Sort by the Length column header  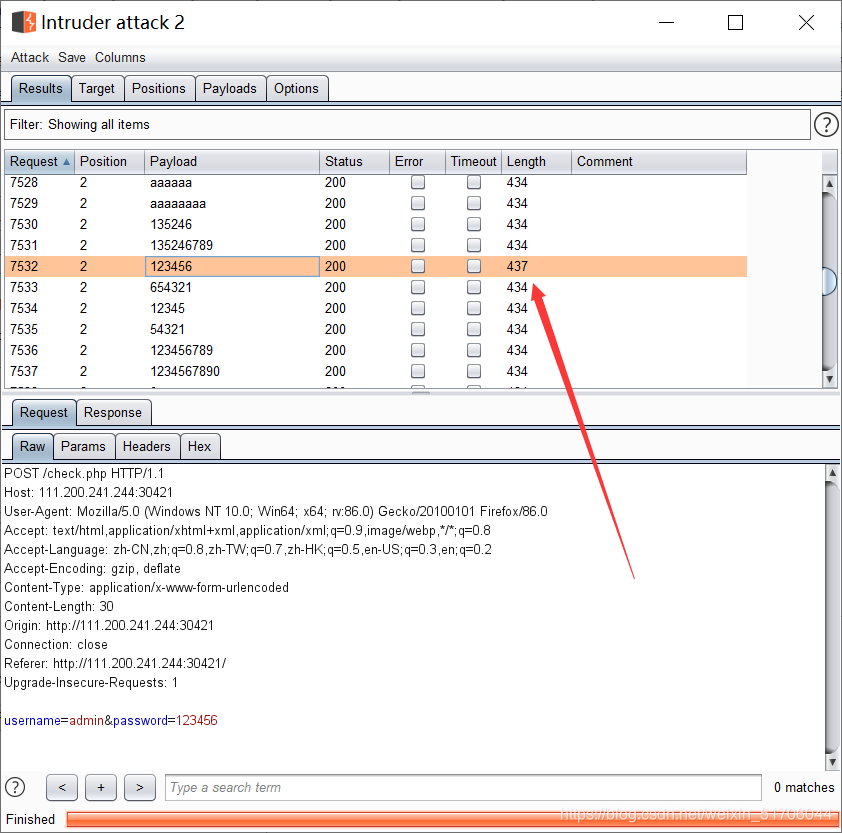(x=536, y=162)
